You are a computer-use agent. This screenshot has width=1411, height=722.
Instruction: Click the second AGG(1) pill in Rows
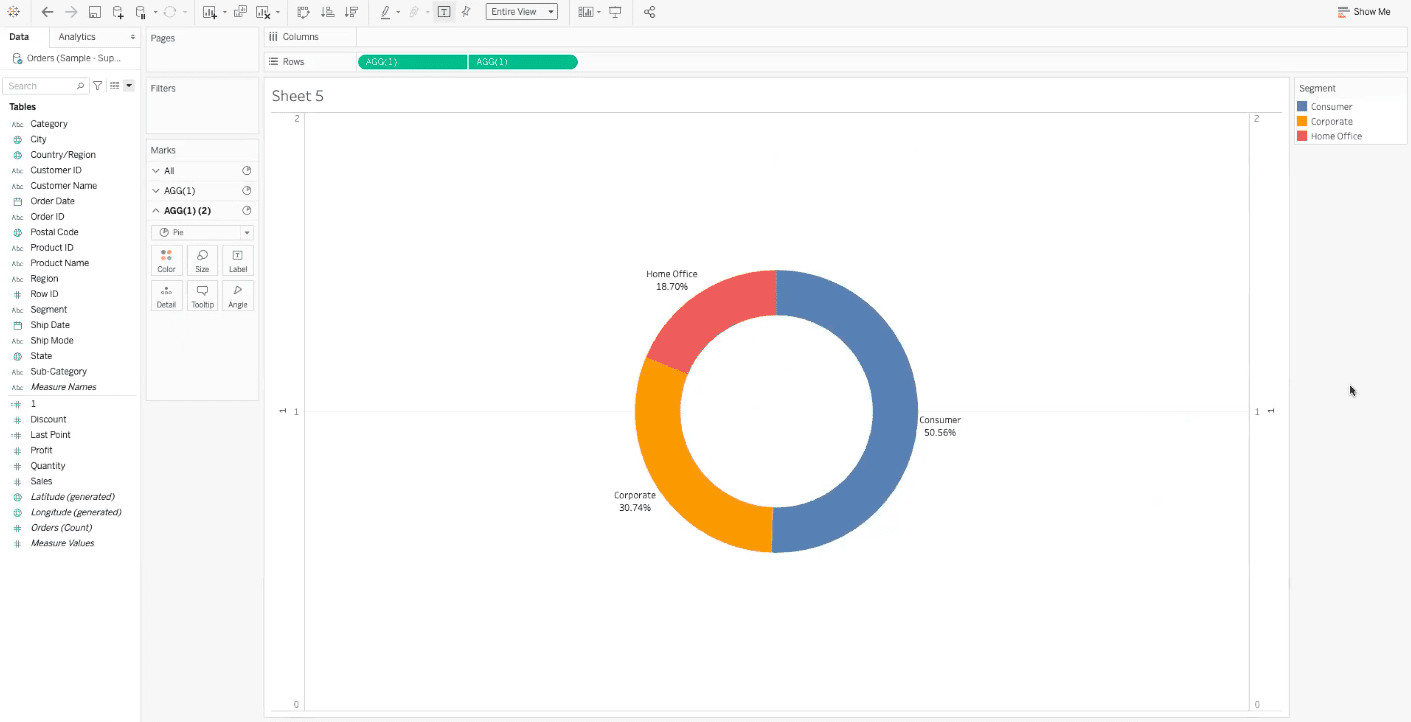coord(523,62)
